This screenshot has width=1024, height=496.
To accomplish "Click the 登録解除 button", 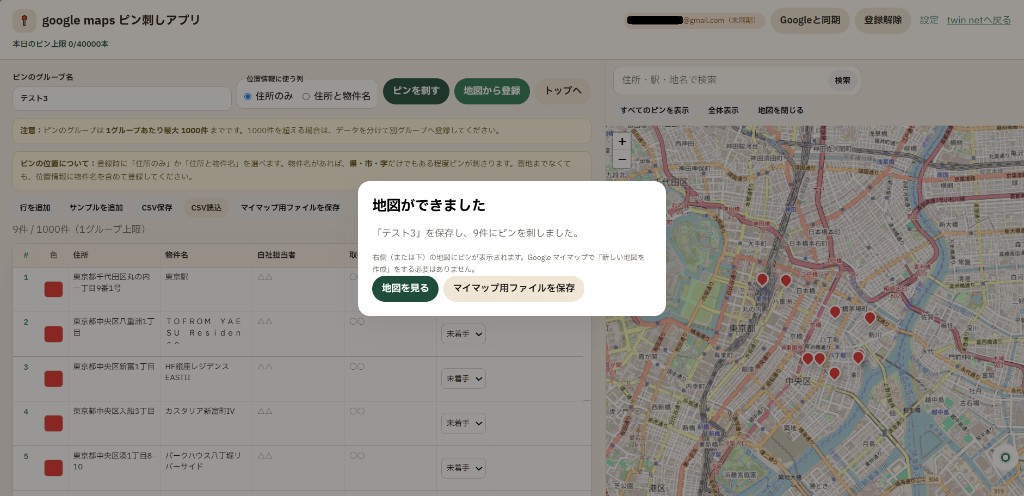I will coord(883,20).
